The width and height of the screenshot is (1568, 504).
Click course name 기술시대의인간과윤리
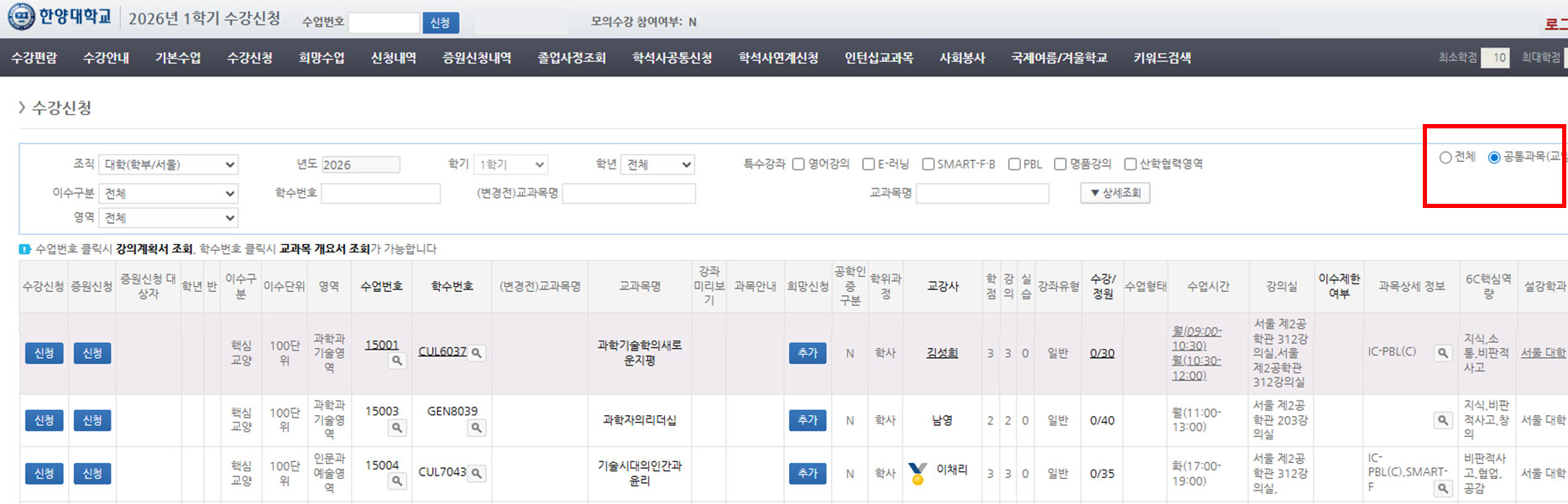pyautogui.click(x=640, y=474)
